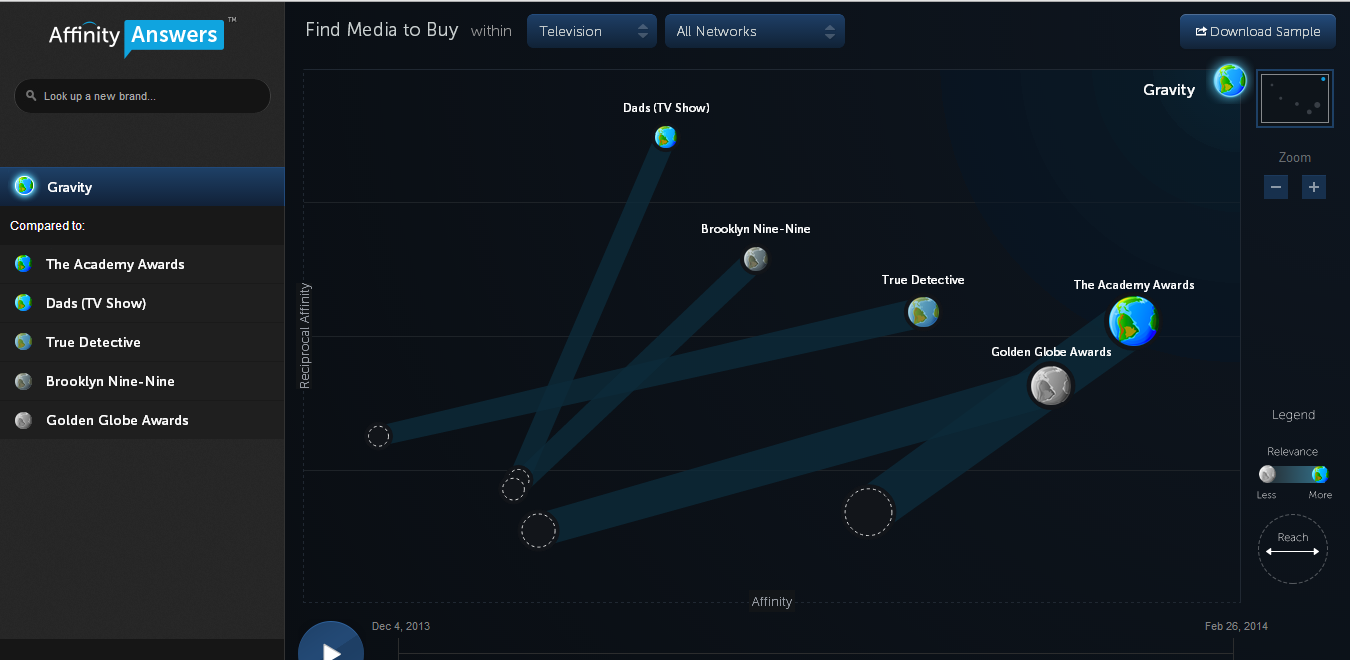This screenshot has height=660, width=1350.
Task: Select Dads (TV Show) in sidebar list
Action: 142,303
